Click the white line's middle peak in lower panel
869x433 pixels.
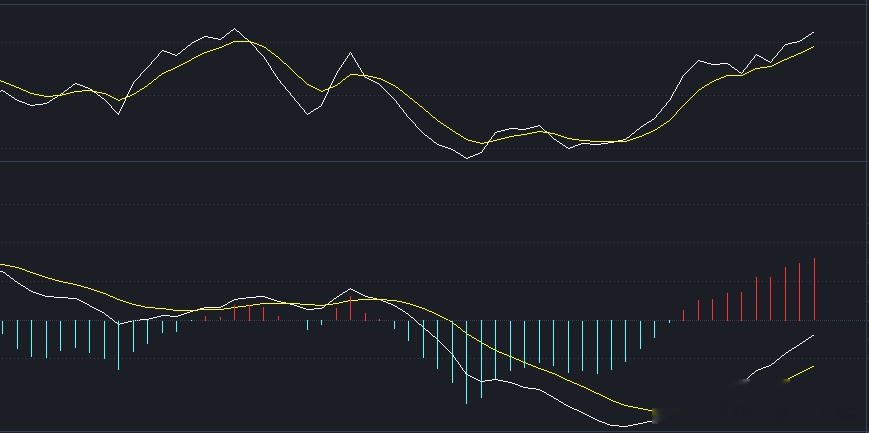pos(351,289)
